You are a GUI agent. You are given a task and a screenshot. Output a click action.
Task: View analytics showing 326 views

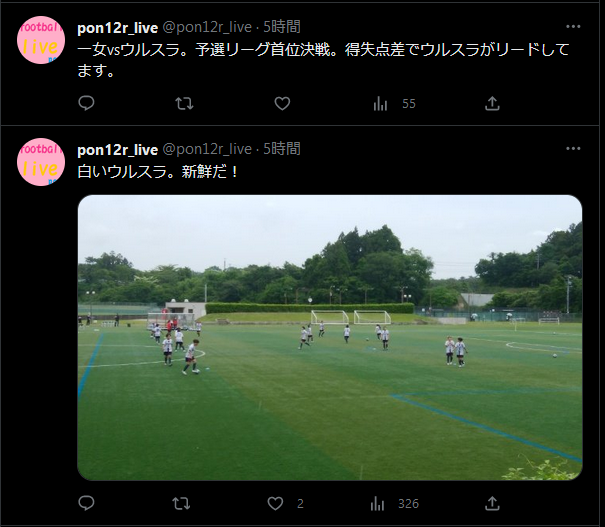coord(394,503)
